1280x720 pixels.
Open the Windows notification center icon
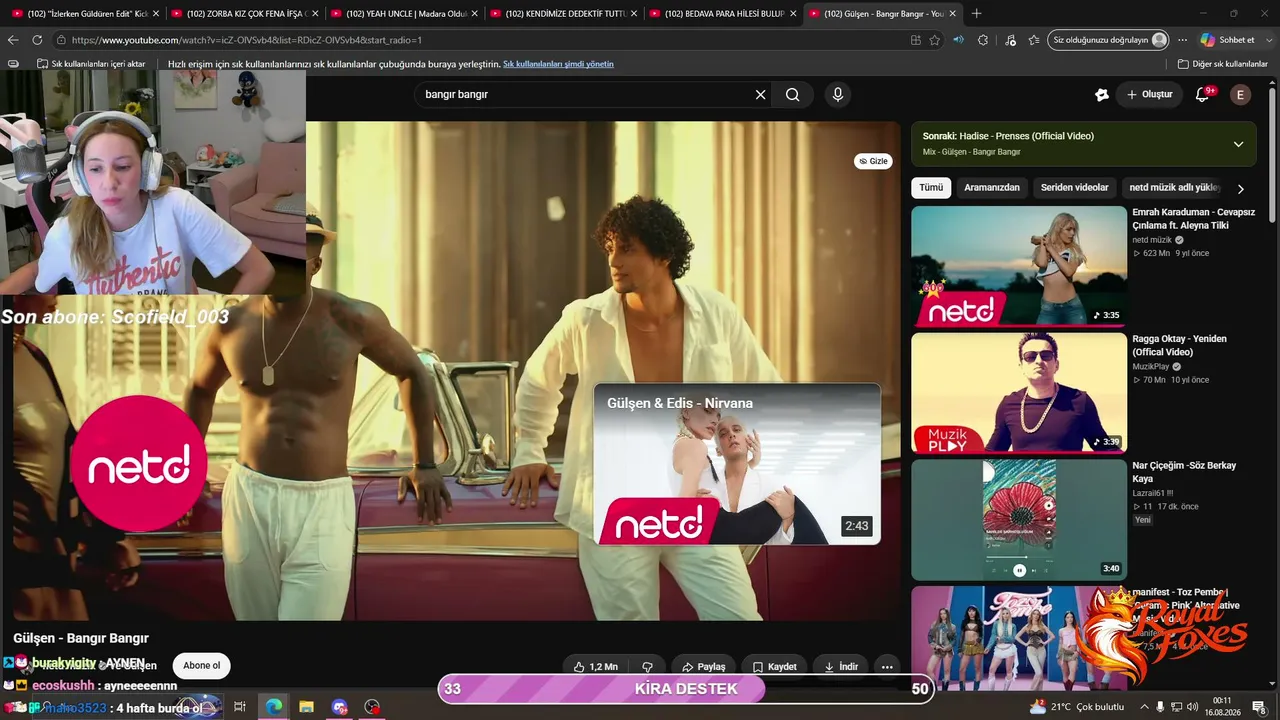[x=1259, y=707]
